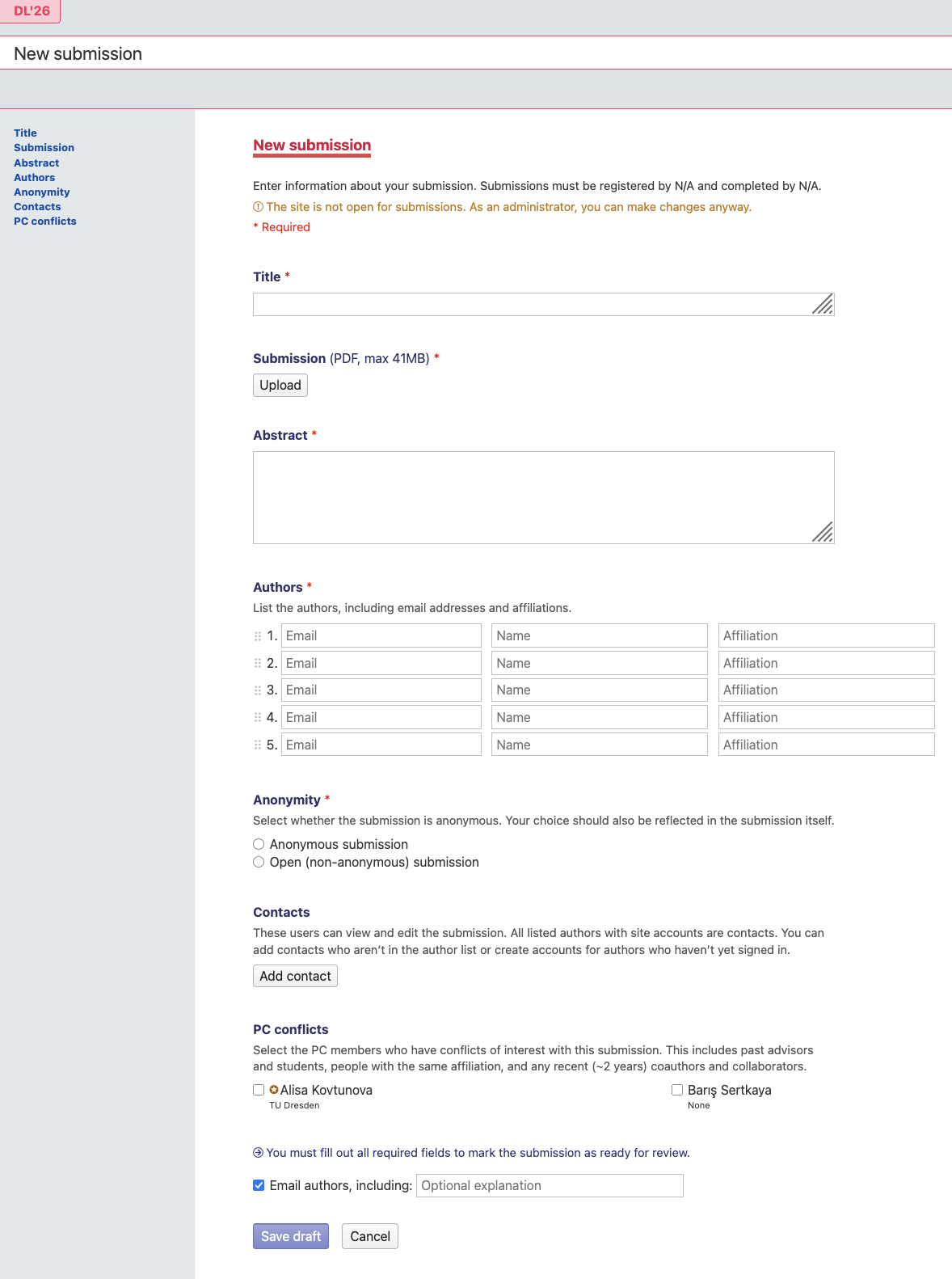Check Barış Sertkaya conflict checkbox
This screenshot has height=1279, width=952.
677,1090
